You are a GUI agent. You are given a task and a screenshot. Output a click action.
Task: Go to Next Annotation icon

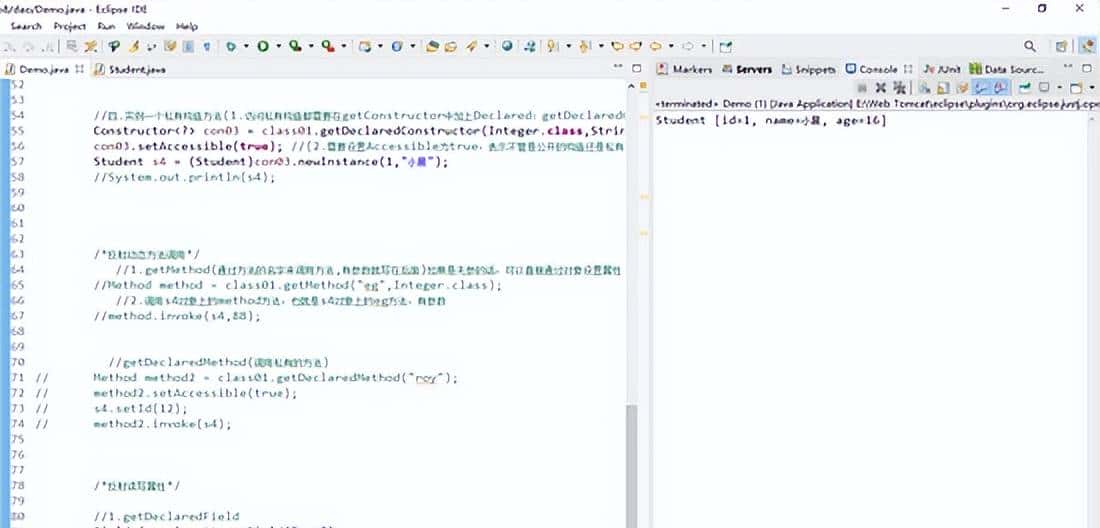click(553, 46)
